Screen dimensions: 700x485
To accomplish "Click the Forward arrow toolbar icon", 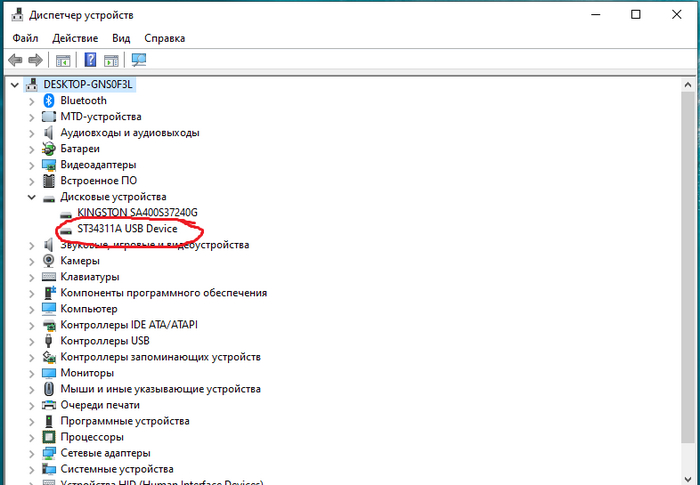I will tap(35, 60).
